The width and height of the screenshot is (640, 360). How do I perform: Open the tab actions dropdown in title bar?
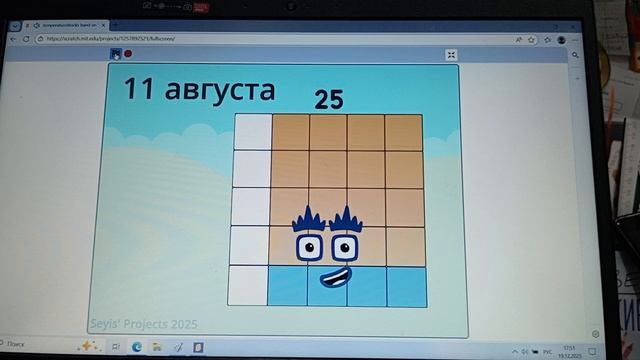click(15, 26)
